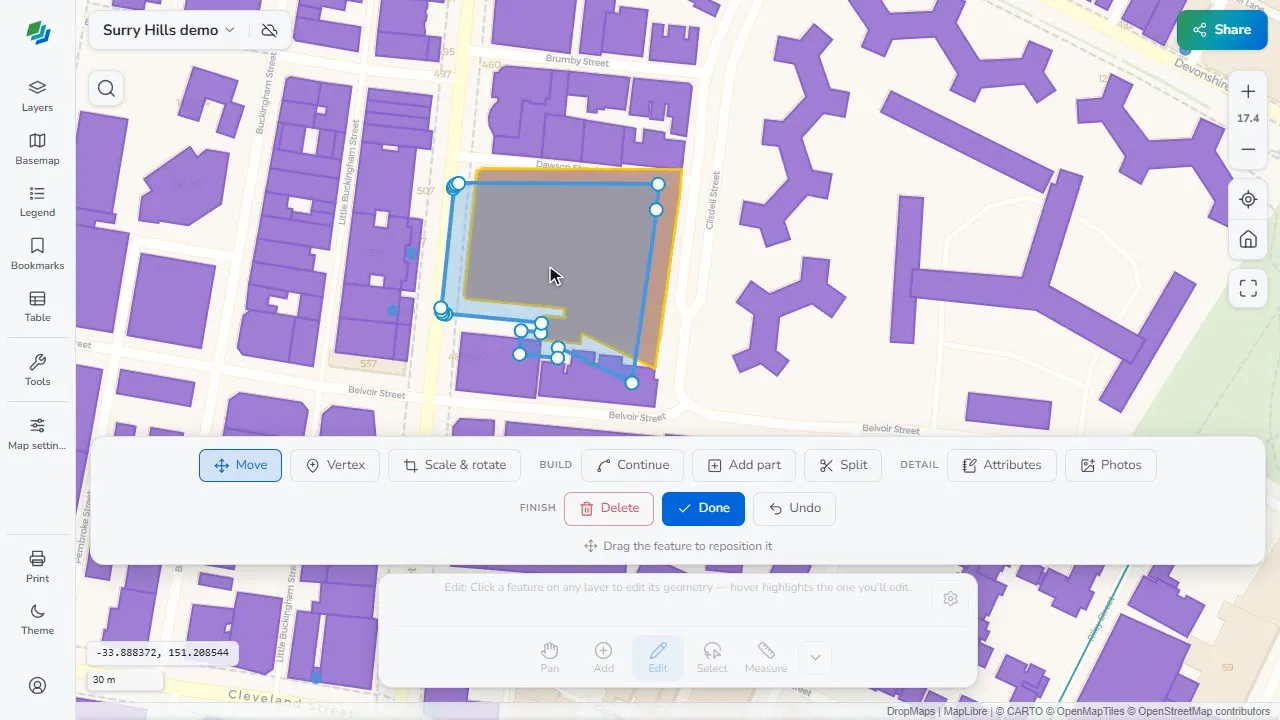Viewport: 1280px width, 720px height.
Task: Enter fullscreen map view
Action: 1248,289
